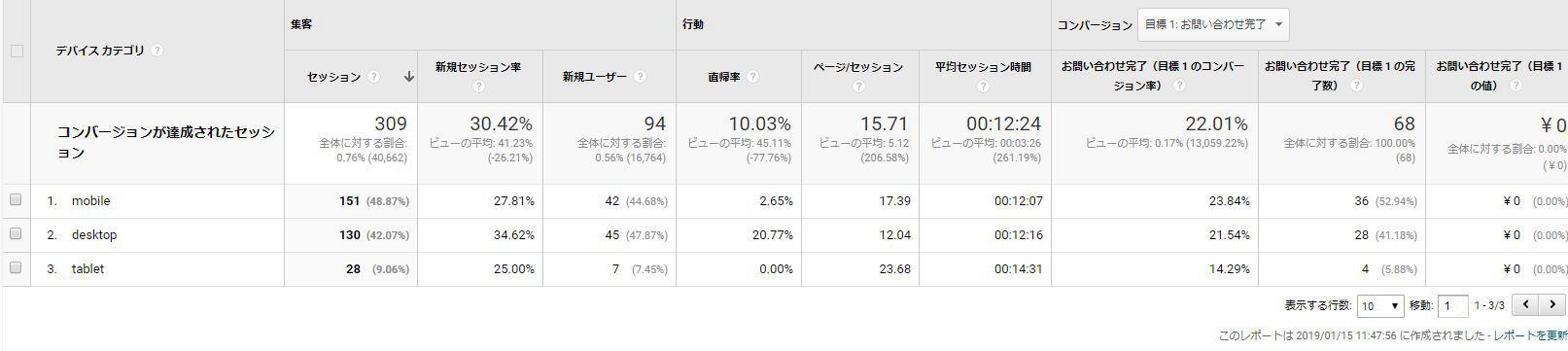
Task: Open help icon beside 新規ユーザー header
Action: point(641,77)
